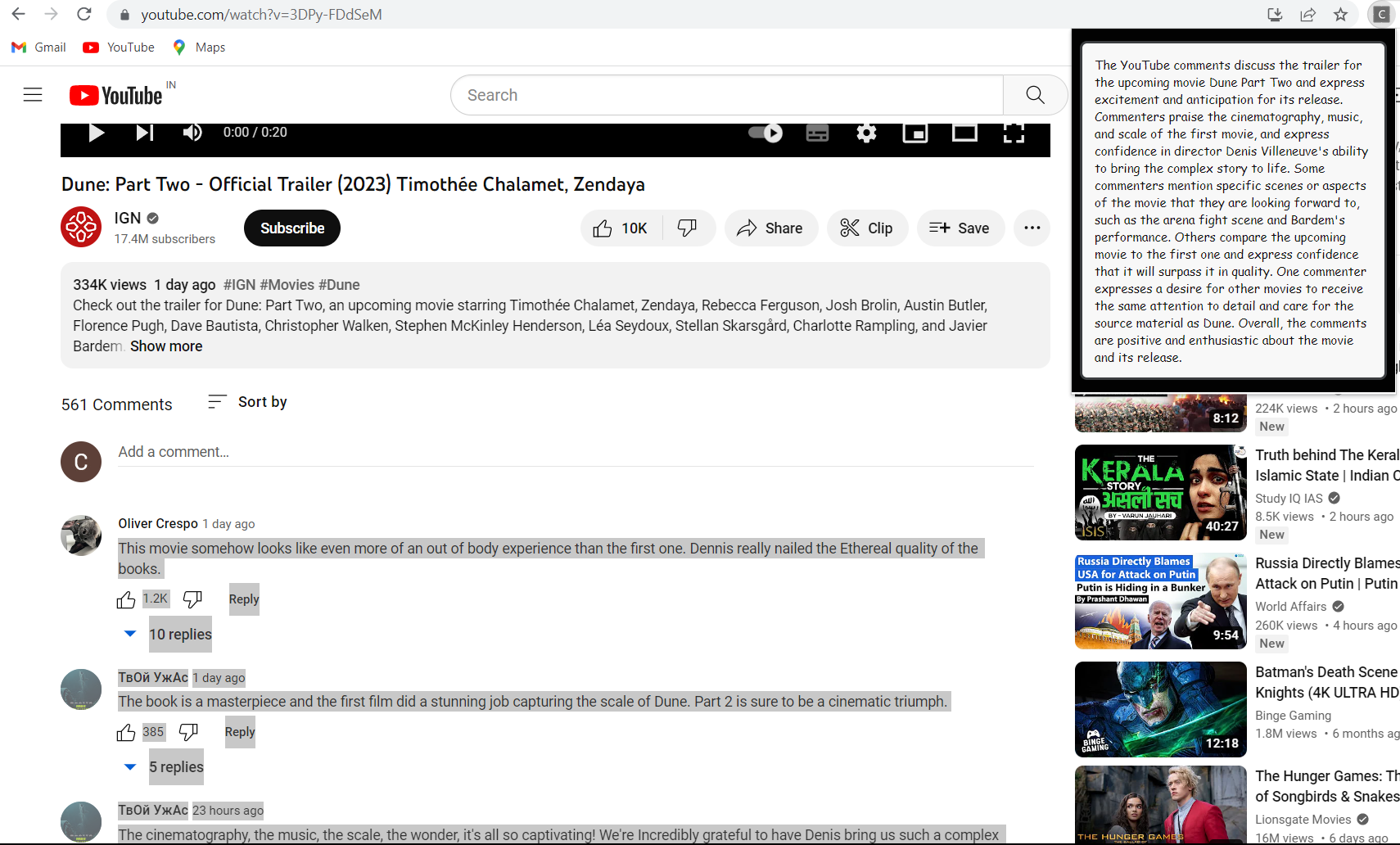The width and height of the screenshot is (1400, 845).
Task: Enable miniplayer mode
Action: click(915, 133)
